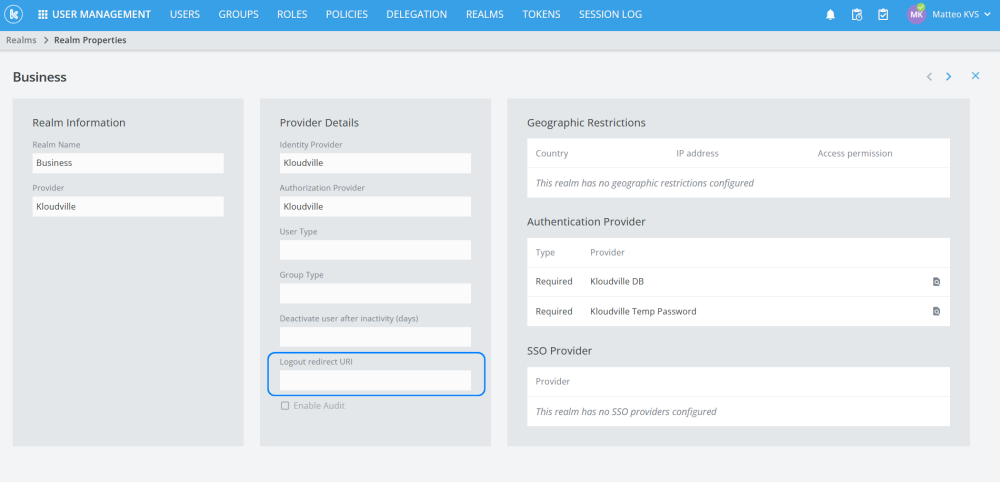
Task: Open the Delegation menu
Action: click(x=416, y=15)
